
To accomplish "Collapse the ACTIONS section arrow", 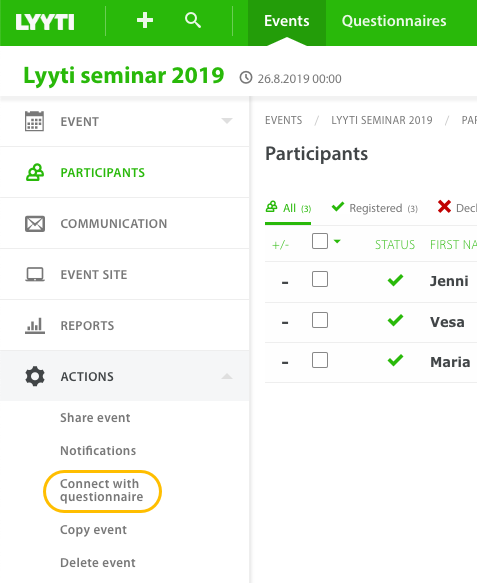I will pyautogui.click(x=227, y=376).
